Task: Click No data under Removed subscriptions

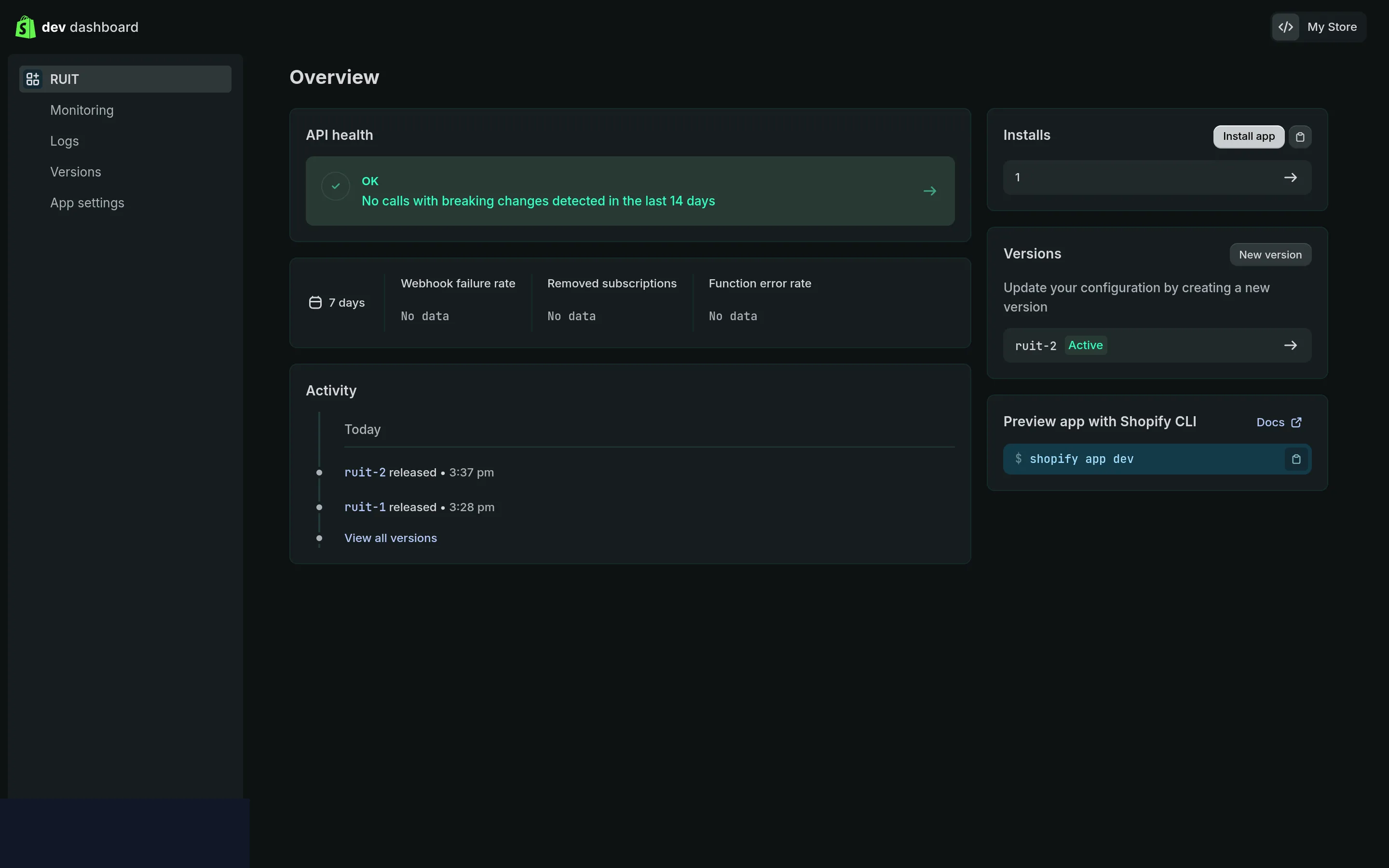Action: point(572,316)
